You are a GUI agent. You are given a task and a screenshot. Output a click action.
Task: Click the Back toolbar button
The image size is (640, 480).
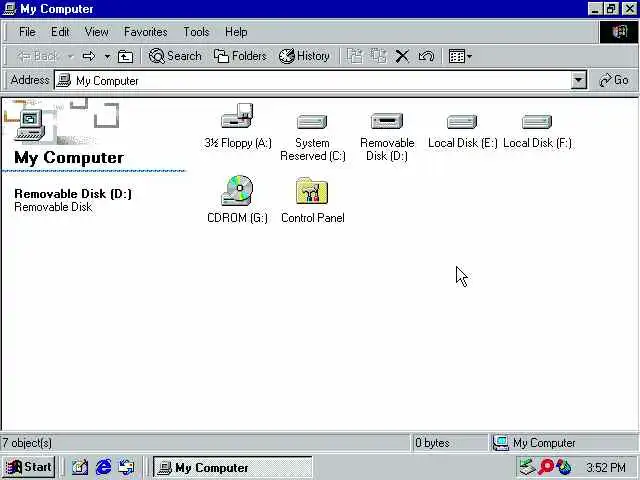pos(38,56)
